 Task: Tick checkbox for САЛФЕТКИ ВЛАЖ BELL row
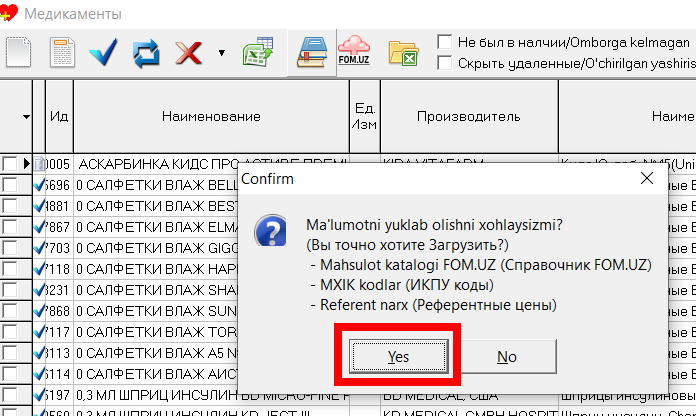(x=9, y=185)
